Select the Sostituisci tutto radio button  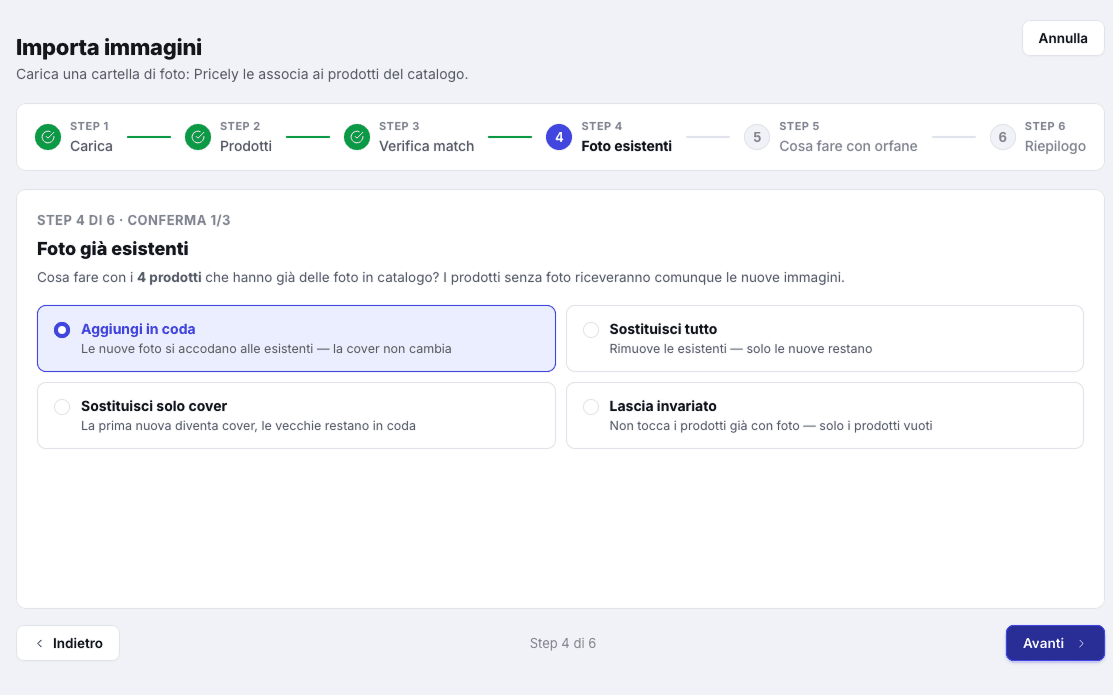click(591, 329)
